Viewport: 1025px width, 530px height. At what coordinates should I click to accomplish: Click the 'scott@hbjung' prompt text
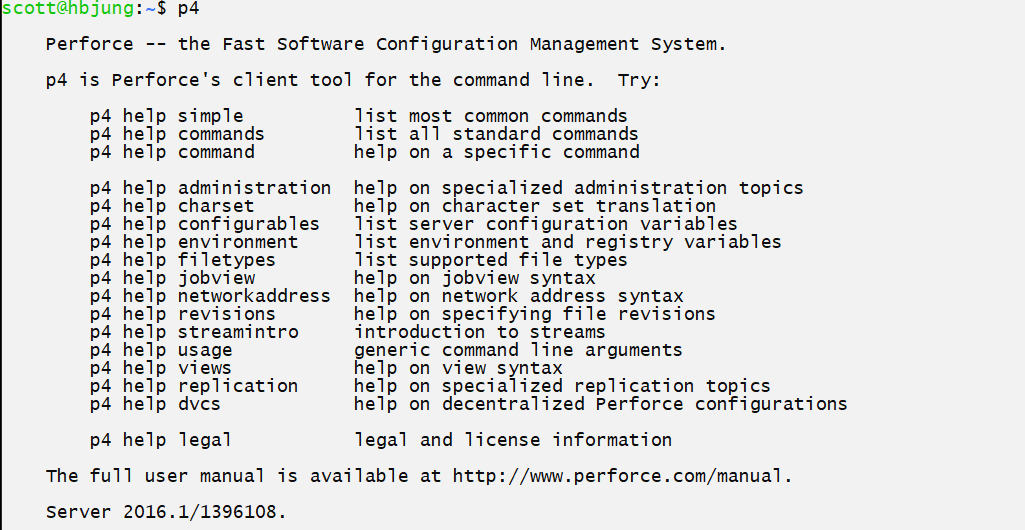tap(69, 8)
